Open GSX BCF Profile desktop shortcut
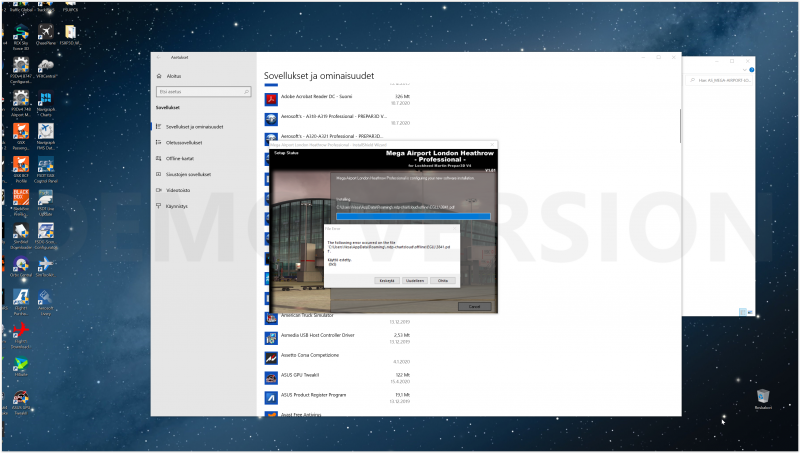The width and height of the screenshot is (800, 453). point(21,170)
